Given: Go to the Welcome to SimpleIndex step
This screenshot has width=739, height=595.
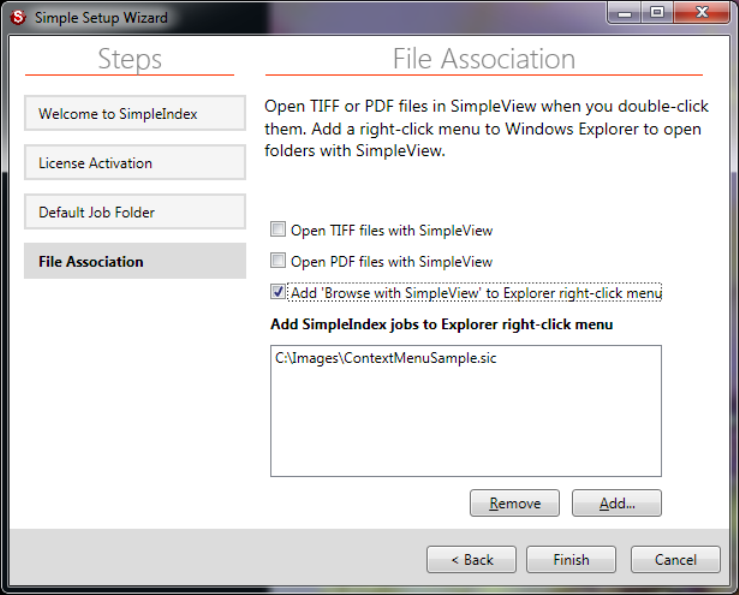Looking at the screenshot, I should 135,113.
